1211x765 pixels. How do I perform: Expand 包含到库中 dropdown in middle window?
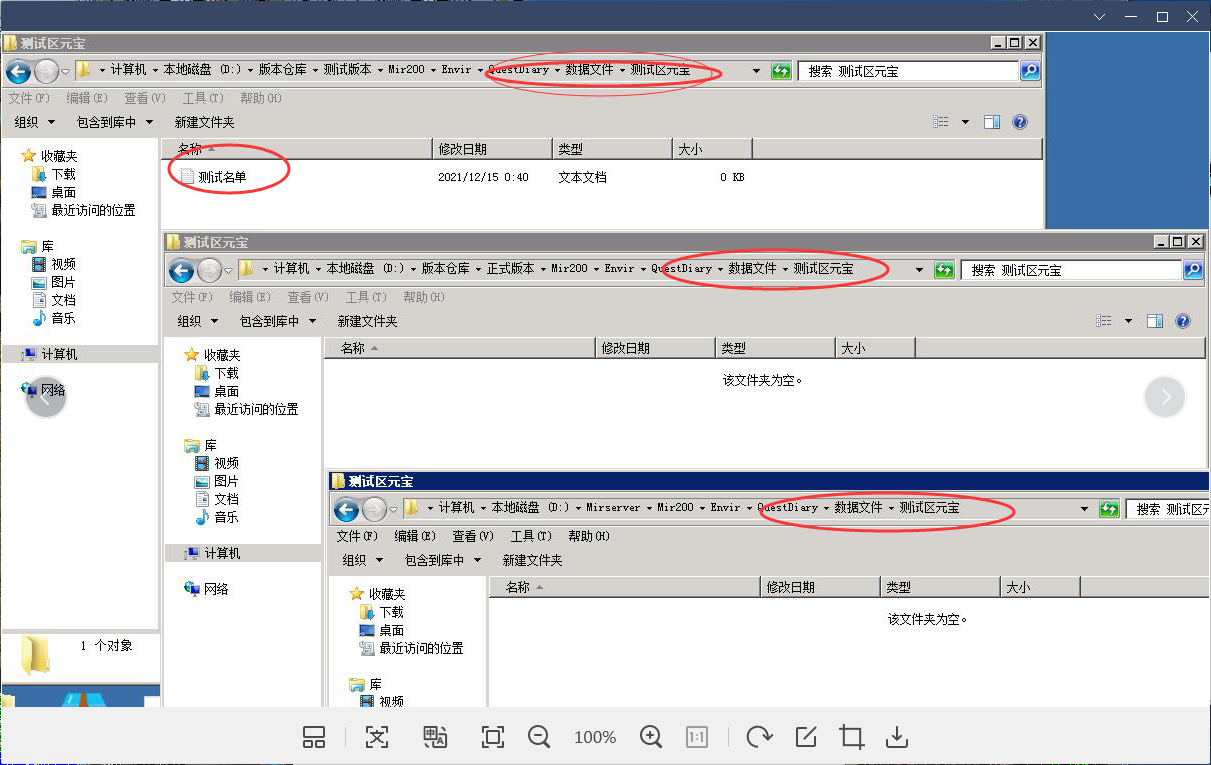click(277, 321)
